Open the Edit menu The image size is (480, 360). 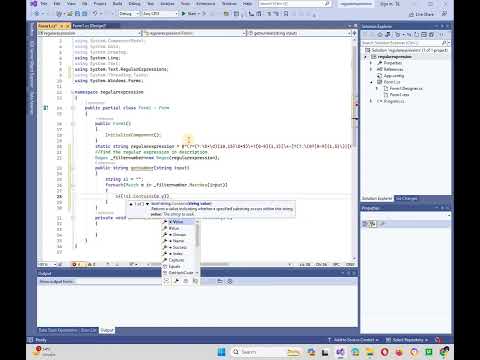[57, 4]
